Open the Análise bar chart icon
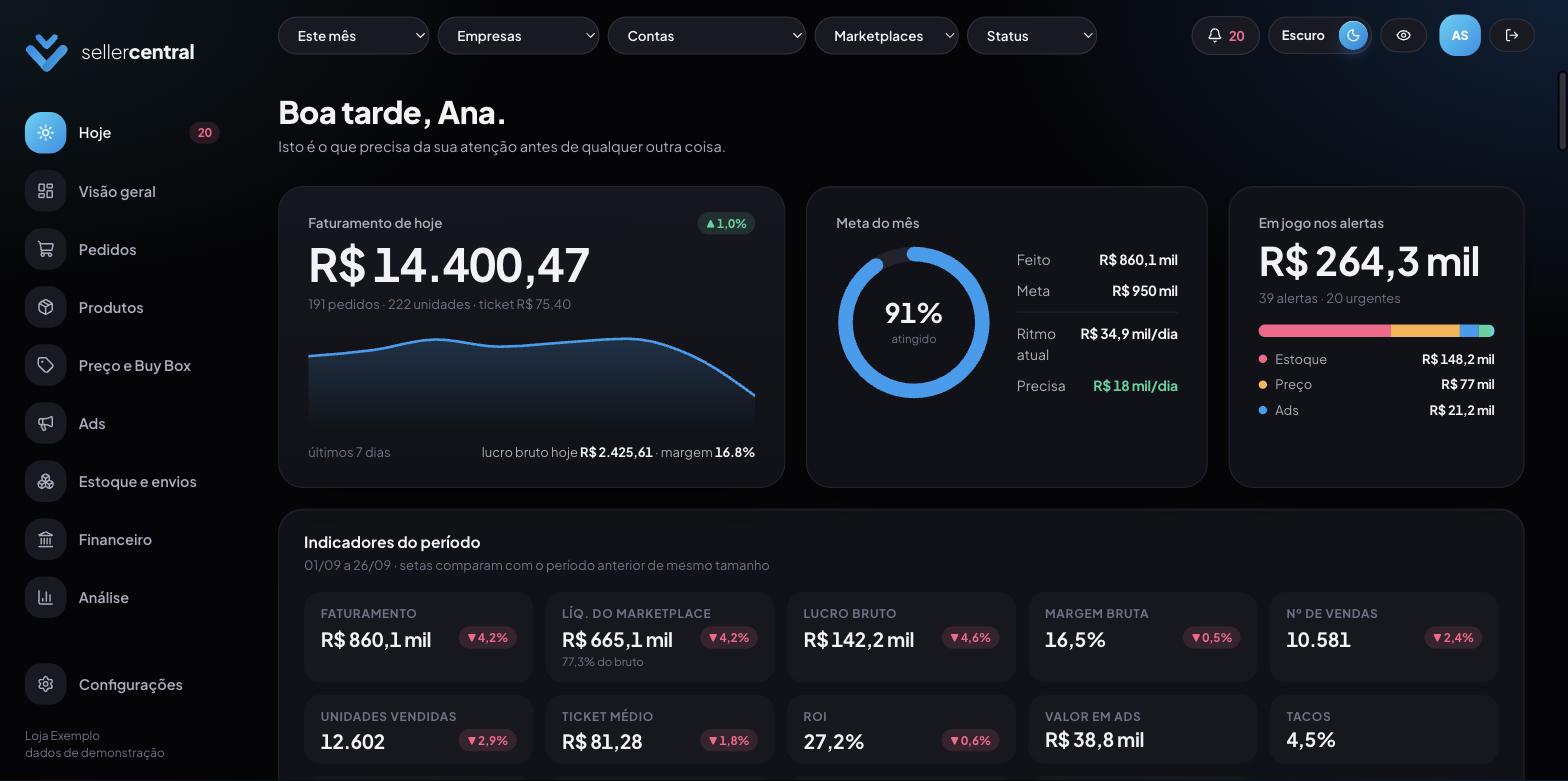 coord(45,597)
